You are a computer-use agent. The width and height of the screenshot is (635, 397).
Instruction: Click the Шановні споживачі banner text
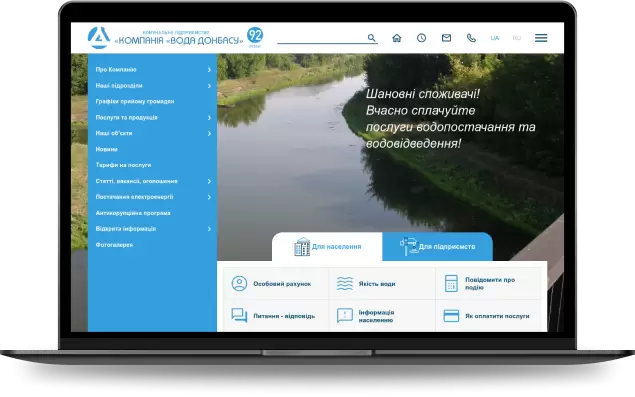450,118
